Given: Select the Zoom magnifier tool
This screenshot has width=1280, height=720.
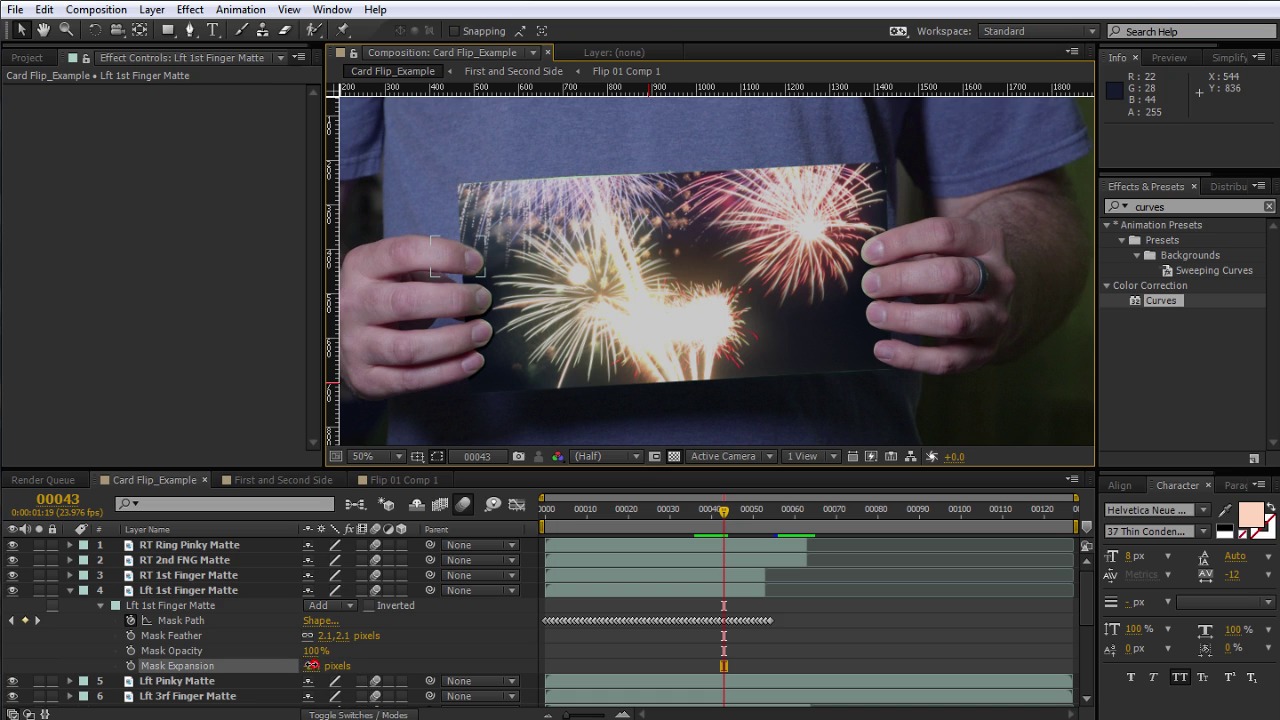Looking at the screenshot, I should click(x=66, y=30).
